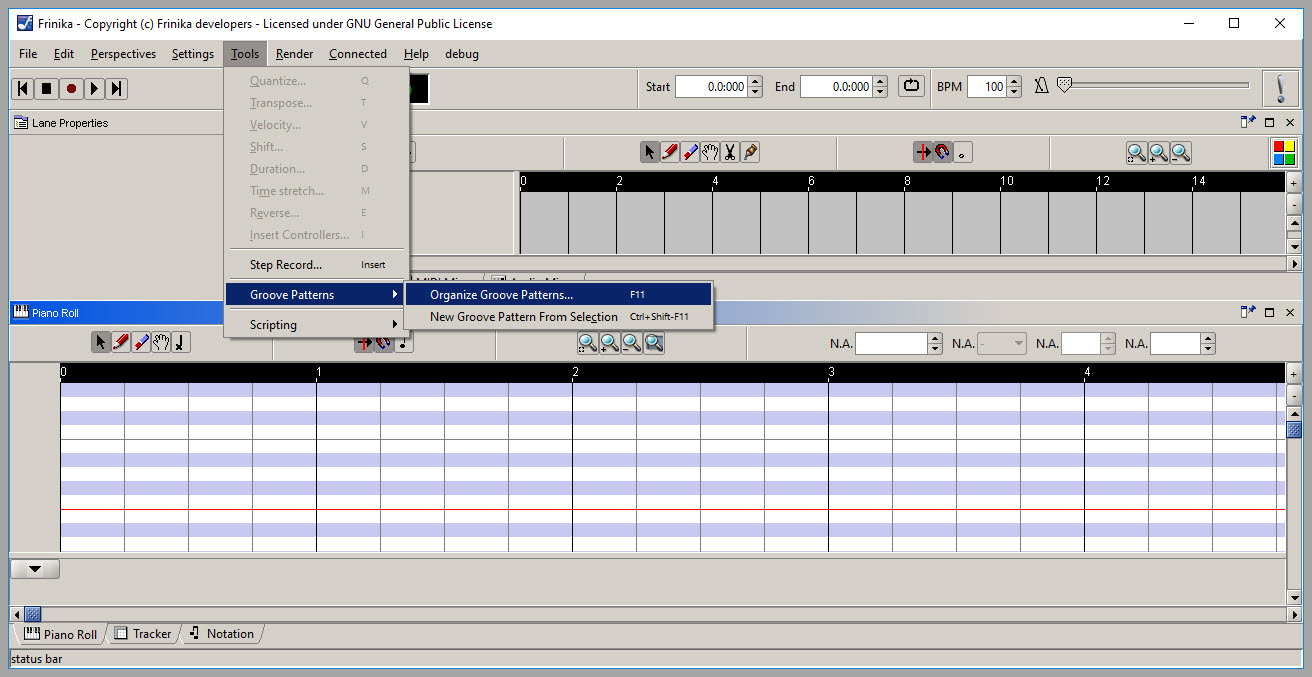1312x677 pixels.
Task: Click first N.A. field in Piano Roll
Action: [x=891, y=343]
